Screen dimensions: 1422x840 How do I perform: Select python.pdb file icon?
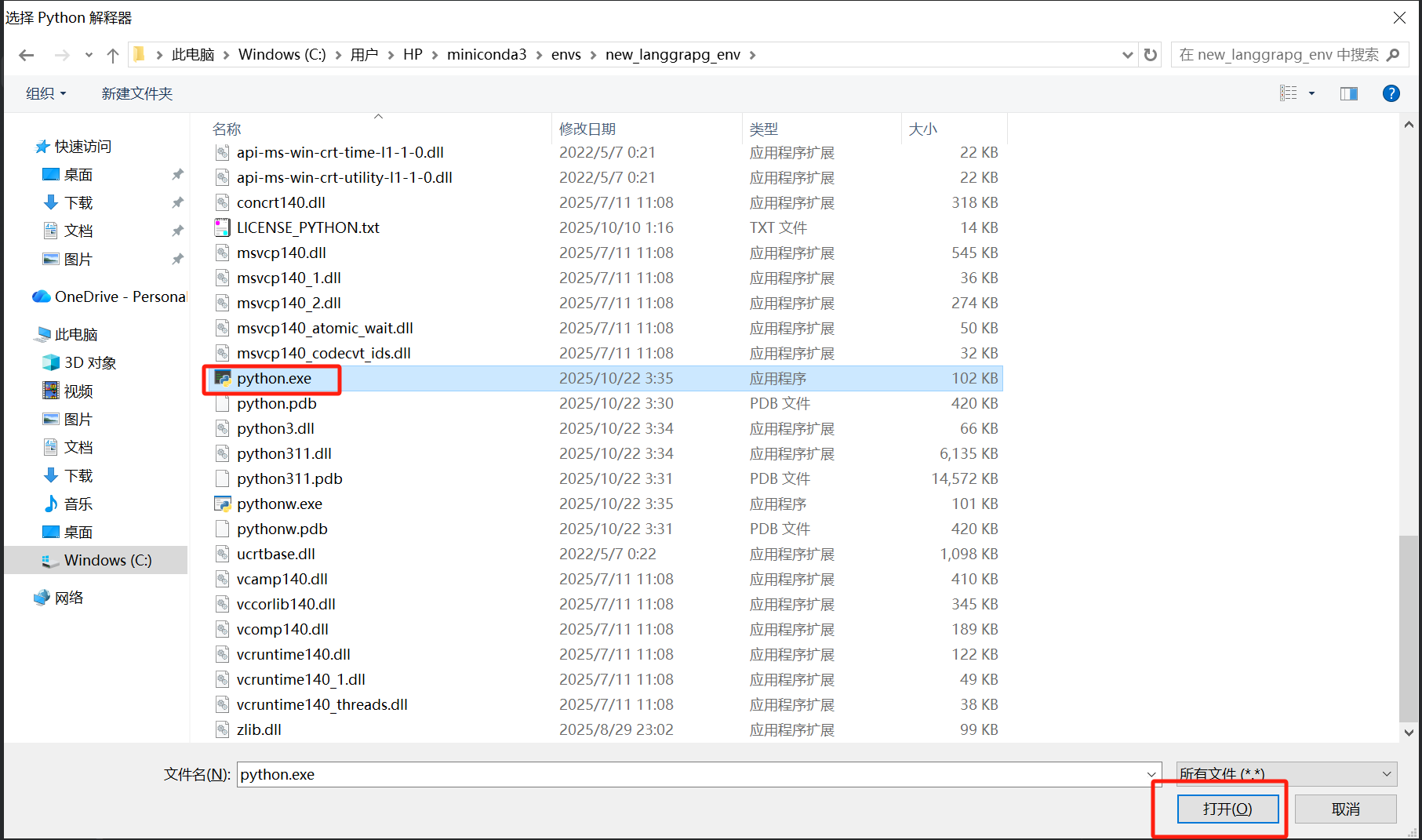[223, 403]
